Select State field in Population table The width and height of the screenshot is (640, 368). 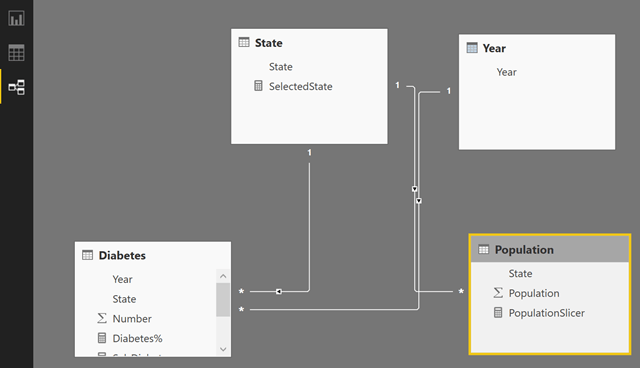click(x=520, y=273)
